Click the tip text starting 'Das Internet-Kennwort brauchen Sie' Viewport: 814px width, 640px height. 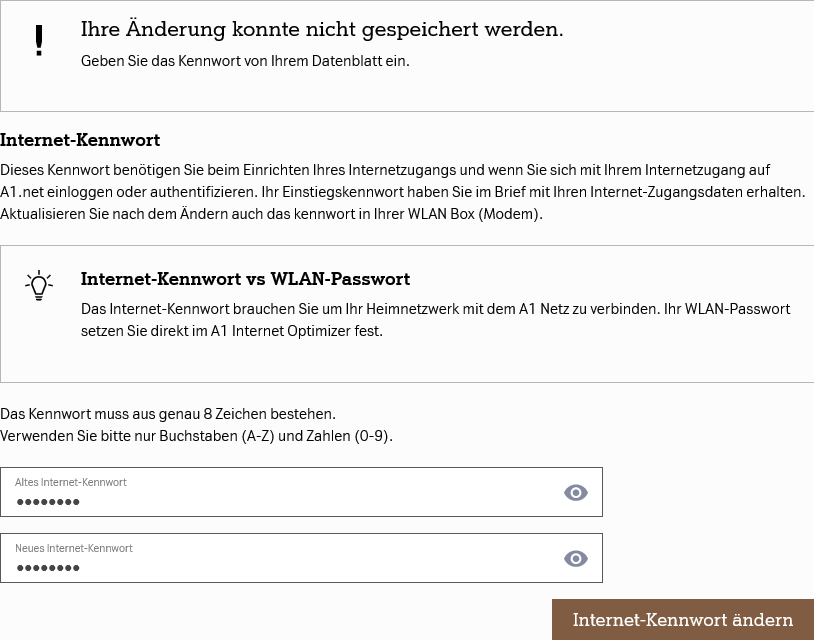point(436,320)
